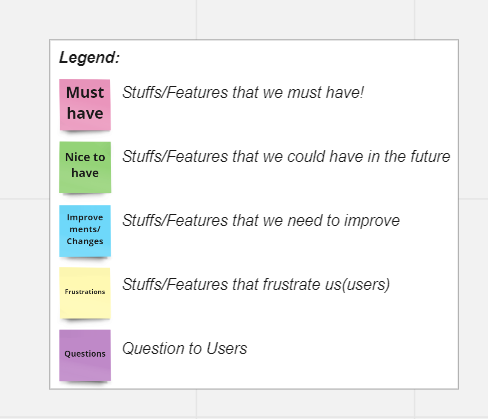Click the need to improve description text
Image resolution: width=488 pixels, height=419 pixels.
click(x=261, y=221)
